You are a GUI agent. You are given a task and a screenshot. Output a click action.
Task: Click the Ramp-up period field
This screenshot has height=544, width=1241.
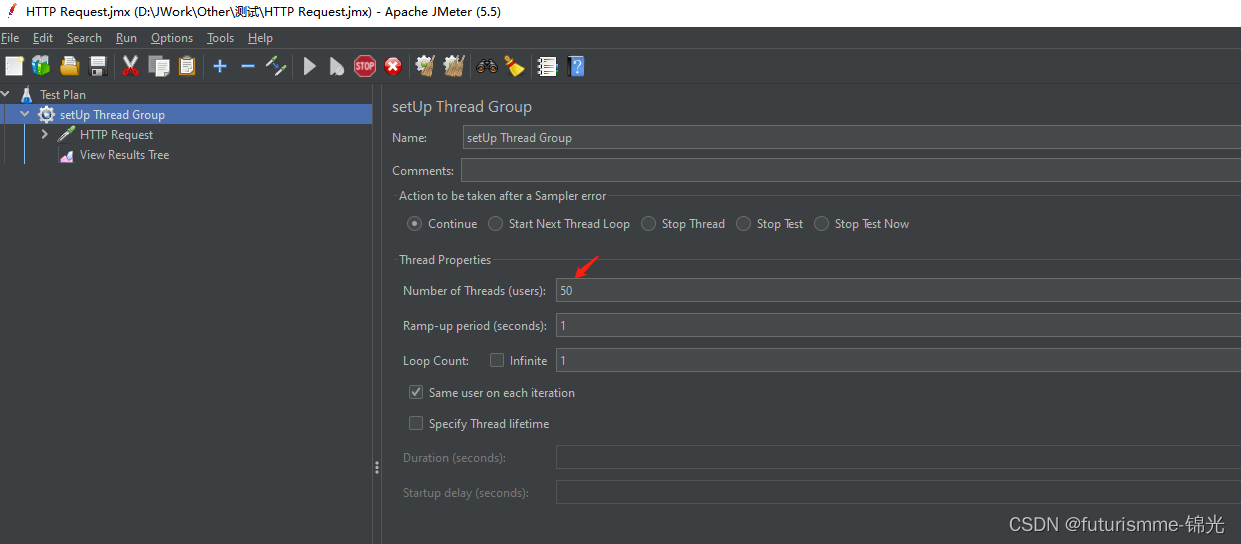pos(898,326)
